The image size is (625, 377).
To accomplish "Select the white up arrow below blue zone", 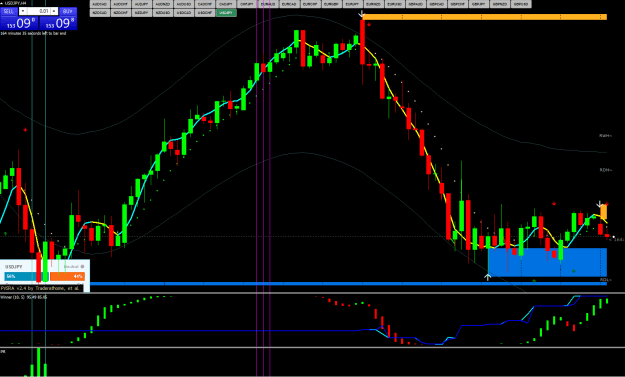I will [x=487, y=277].
